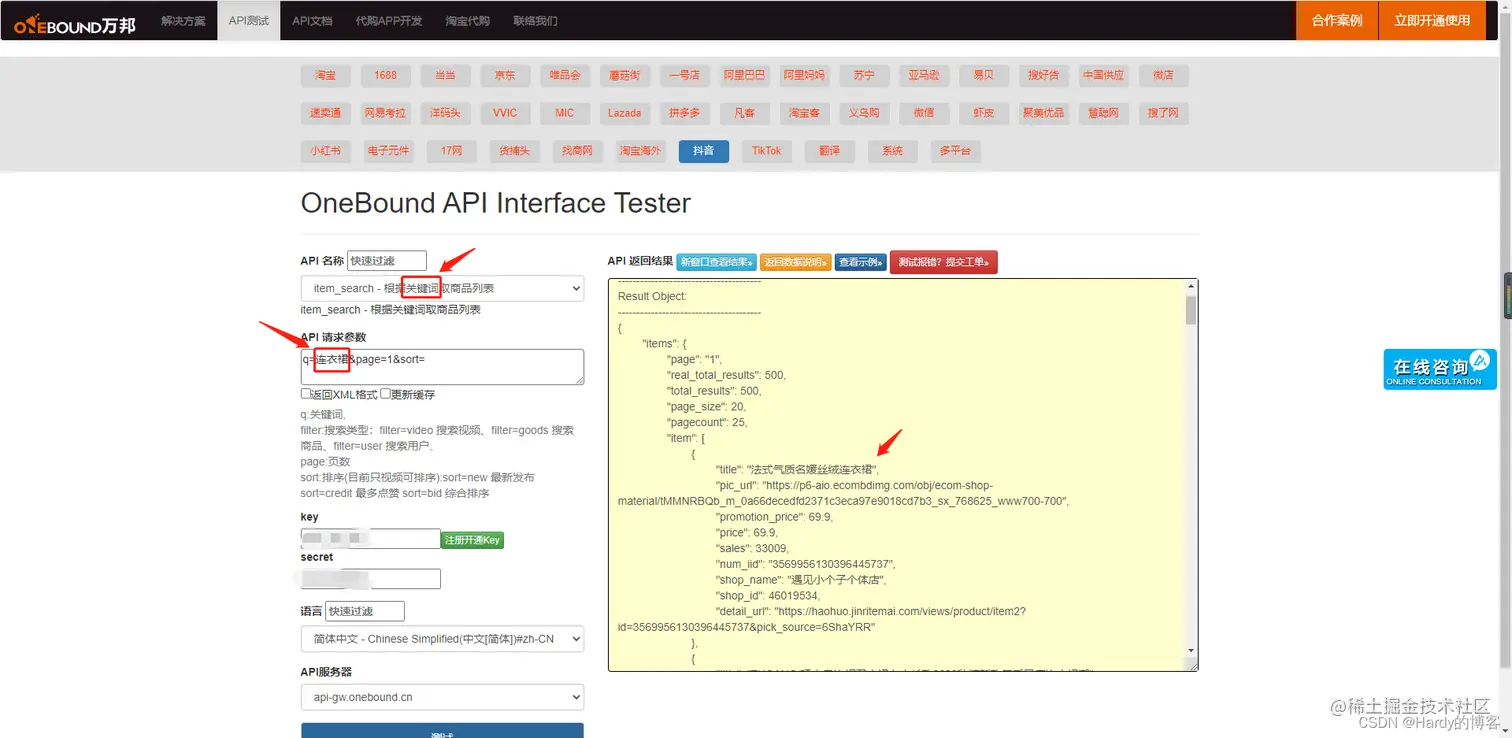The image size is (1512, 738).
Task: Select the 淘宝 platform tag
Action: 325,75
